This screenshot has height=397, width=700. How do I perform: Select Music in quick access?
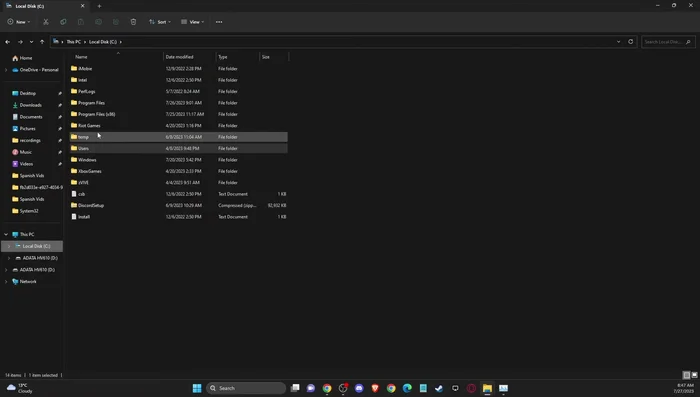pos(25,152)
